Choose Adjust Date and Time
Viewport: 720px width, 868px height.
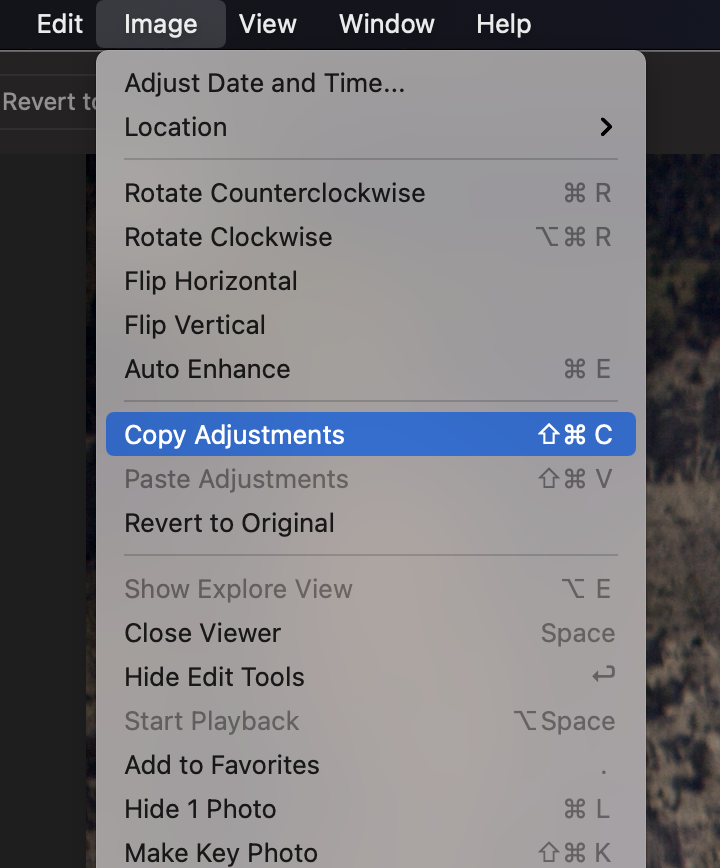pos(371,84)
